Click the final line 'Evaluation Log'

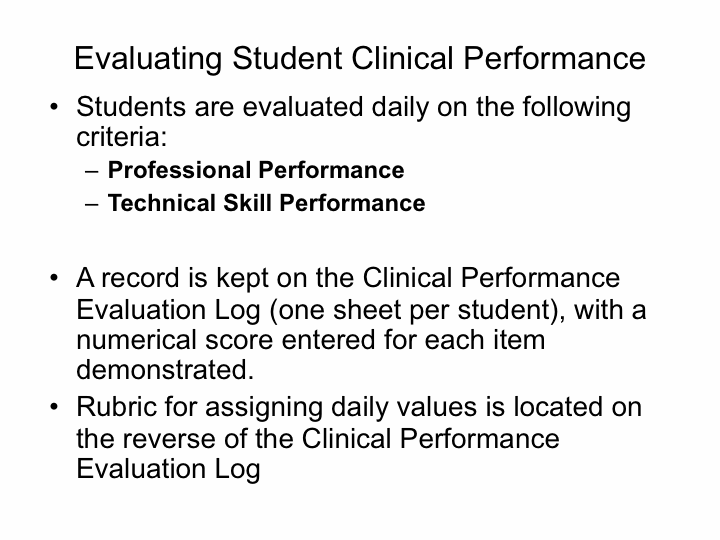(x=168, y=469)
